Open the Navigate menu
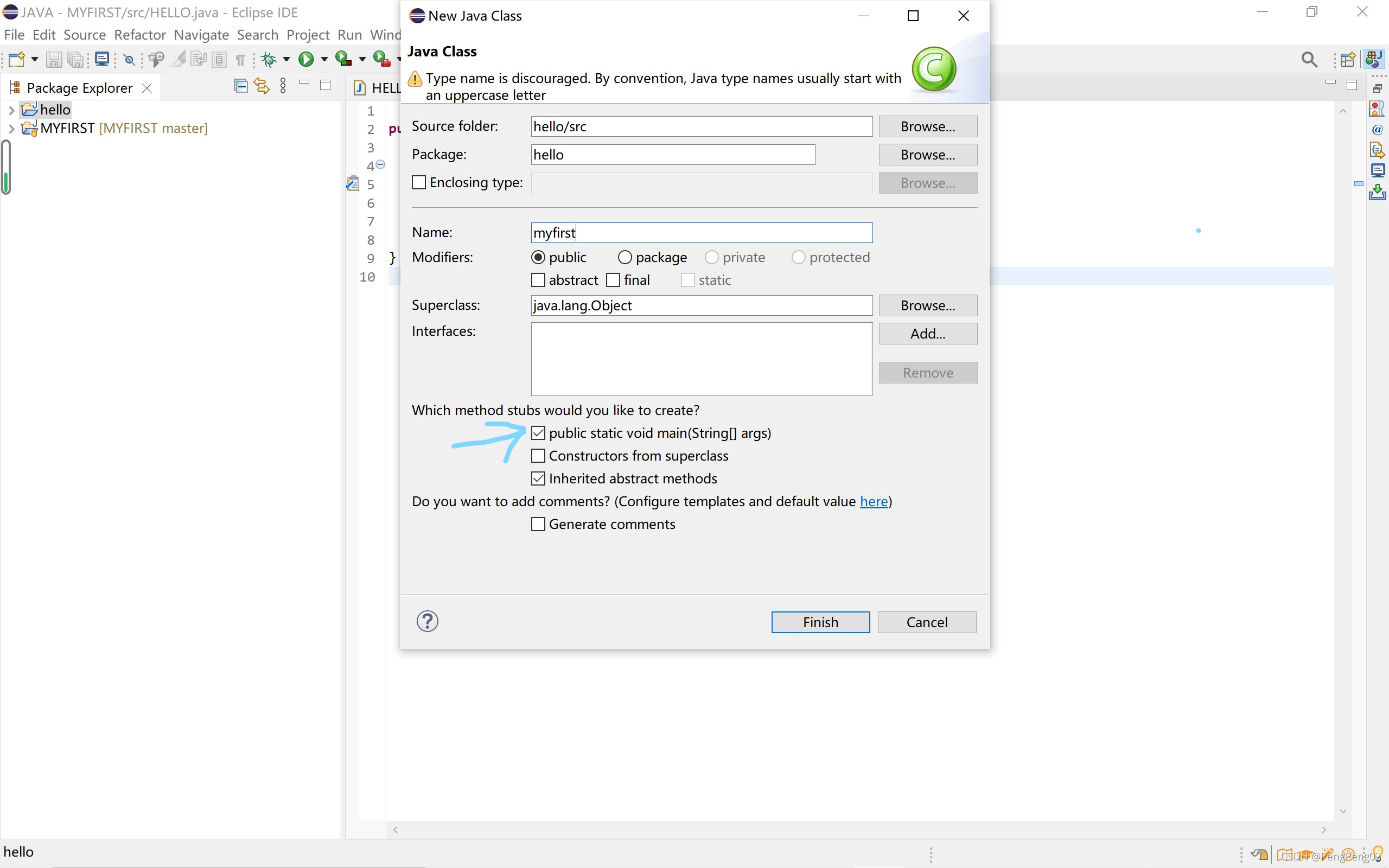 point(201,35)
